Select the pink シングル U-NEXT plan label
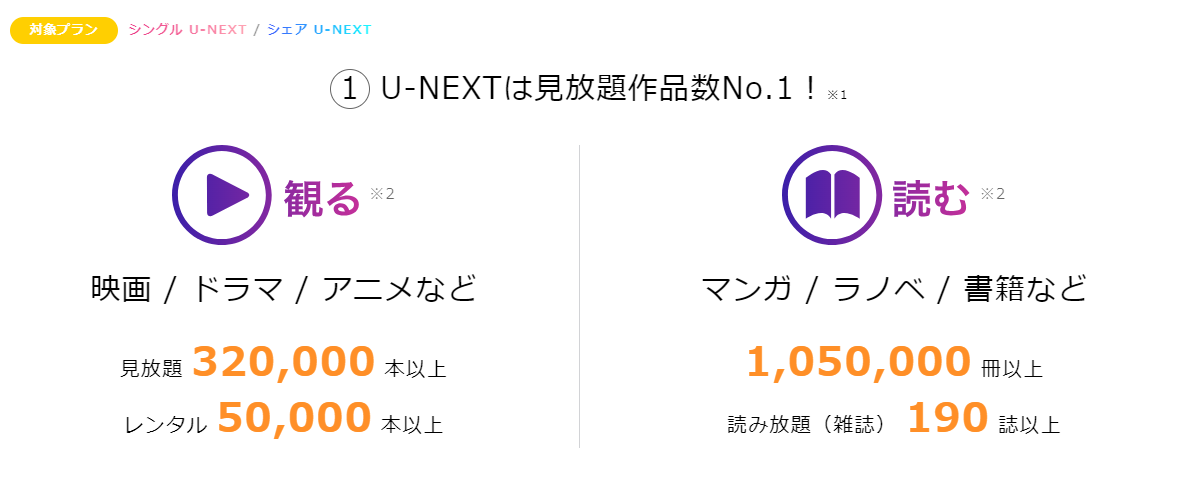Screen dimensions: 1180x481 pyautogui.click(x=187, y=30)
